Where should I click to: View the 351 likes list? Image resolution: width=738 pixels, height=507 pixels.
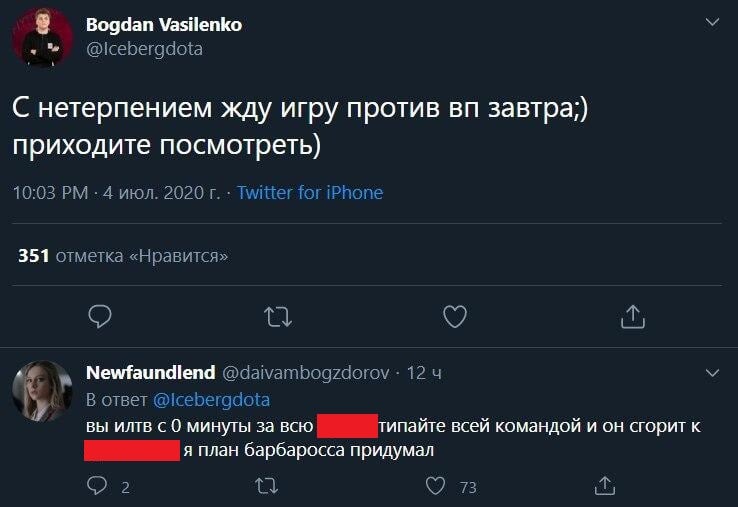coord(123,256)
